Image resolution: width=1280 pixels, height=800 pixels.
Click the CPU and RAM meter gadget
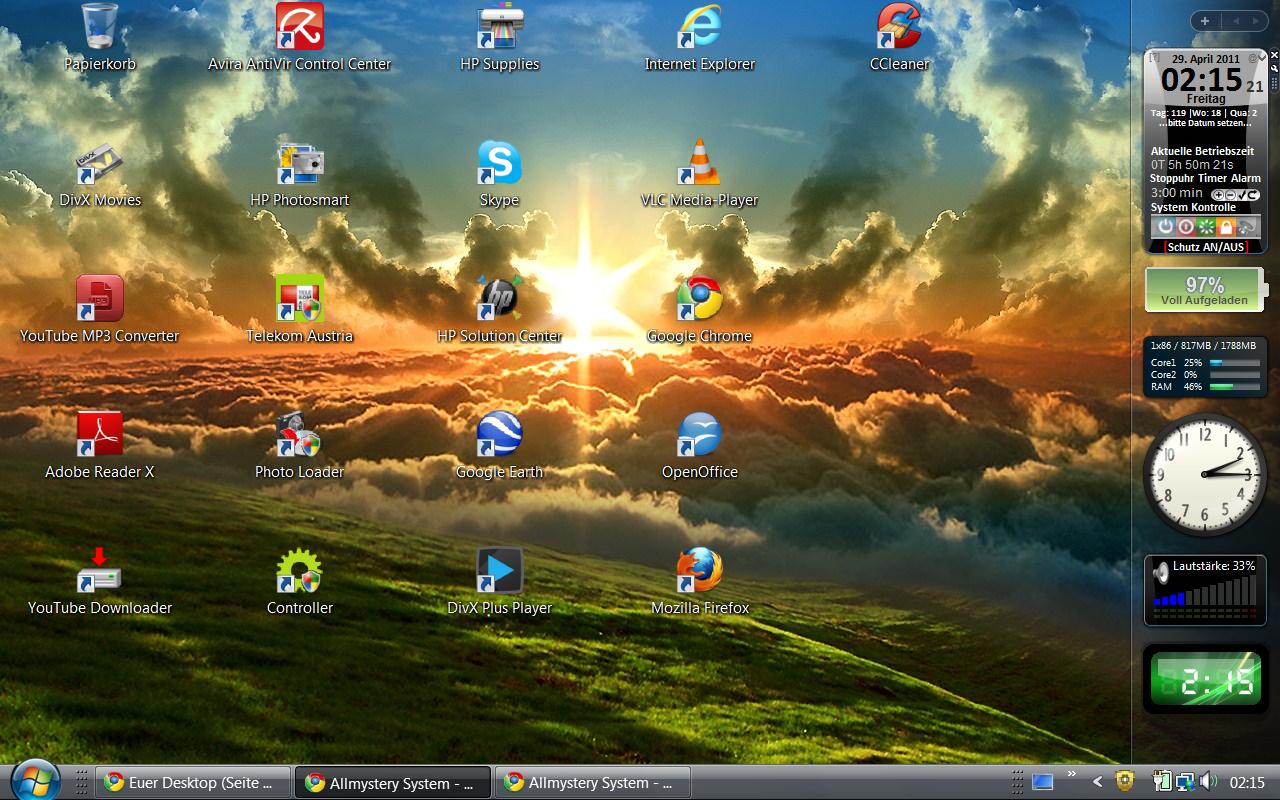(1205, 367)
